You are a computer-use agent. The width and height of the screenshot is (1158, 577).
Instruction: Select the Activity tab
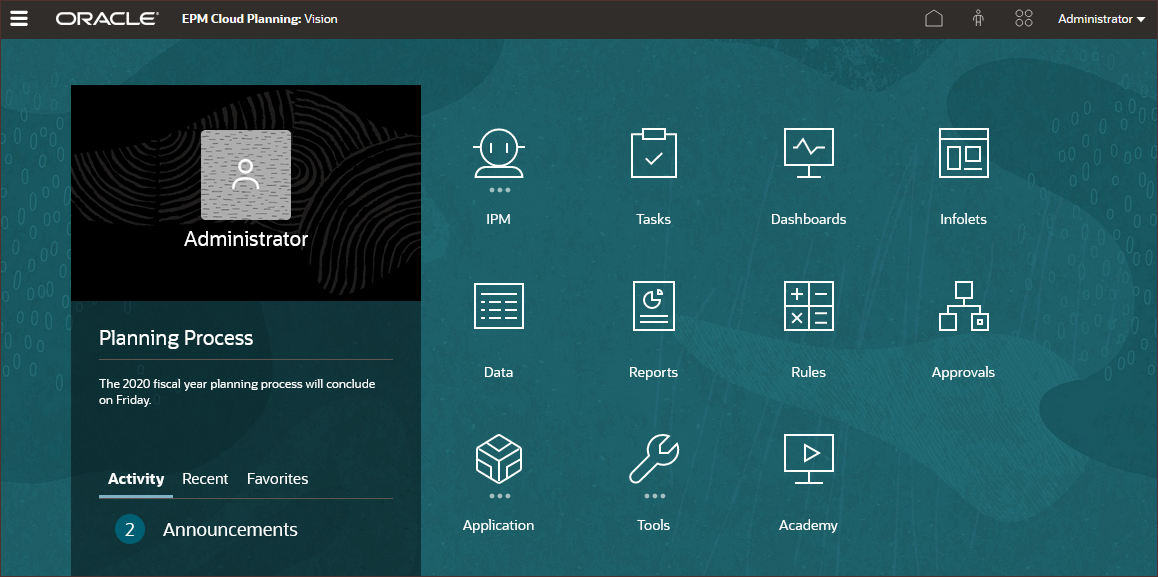point(136,479)
